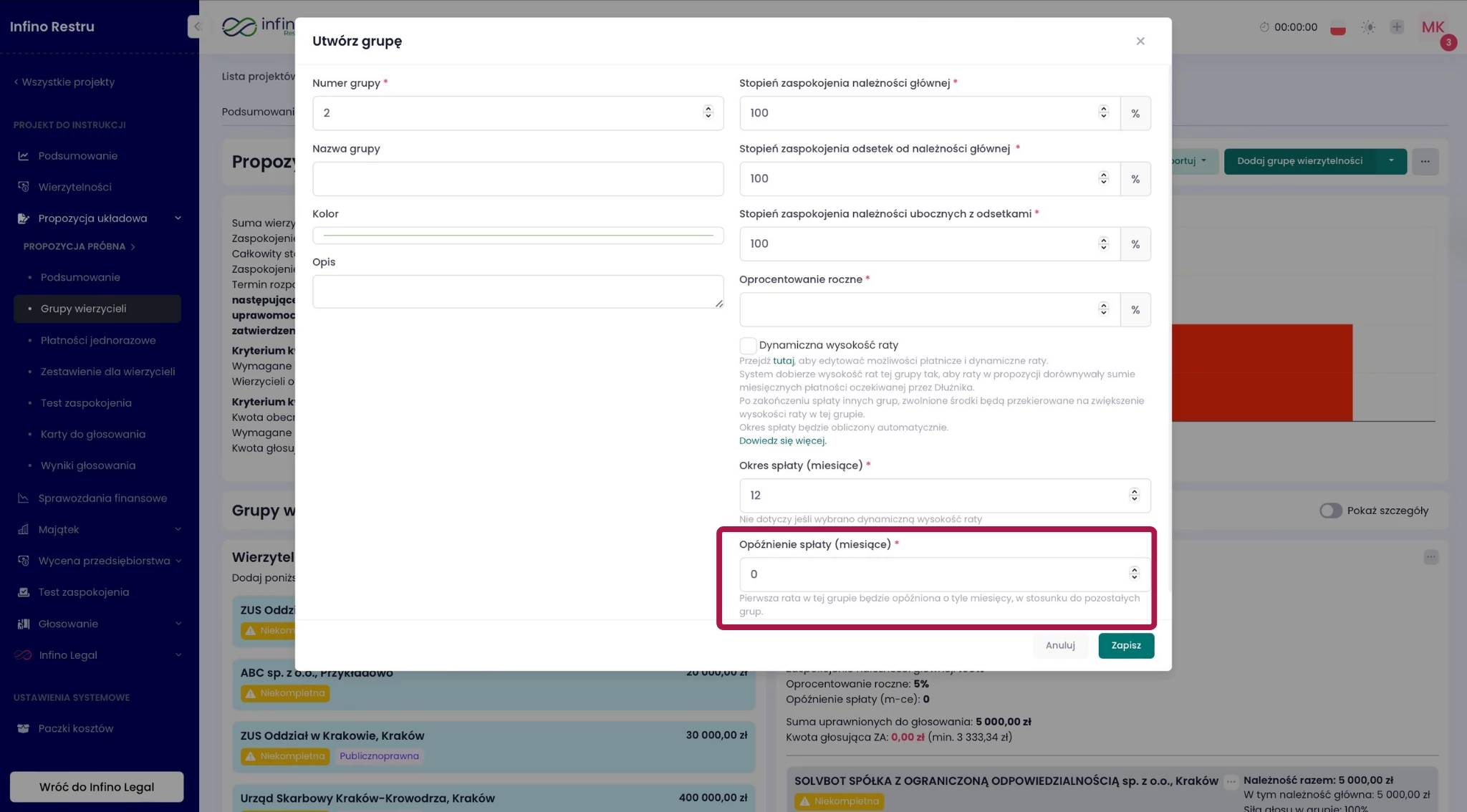Click the Nazwa grupy input field
Screen dimensions: 1467x812
tap(517, 179)
